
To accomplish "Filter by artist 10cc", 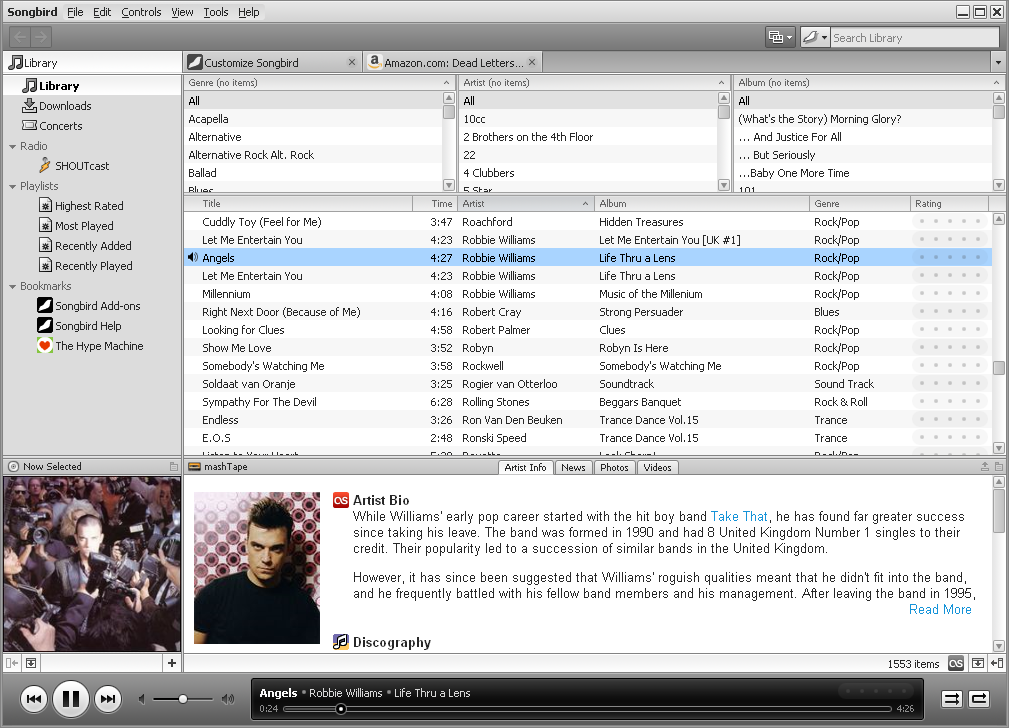I will (x=588, y=118).
